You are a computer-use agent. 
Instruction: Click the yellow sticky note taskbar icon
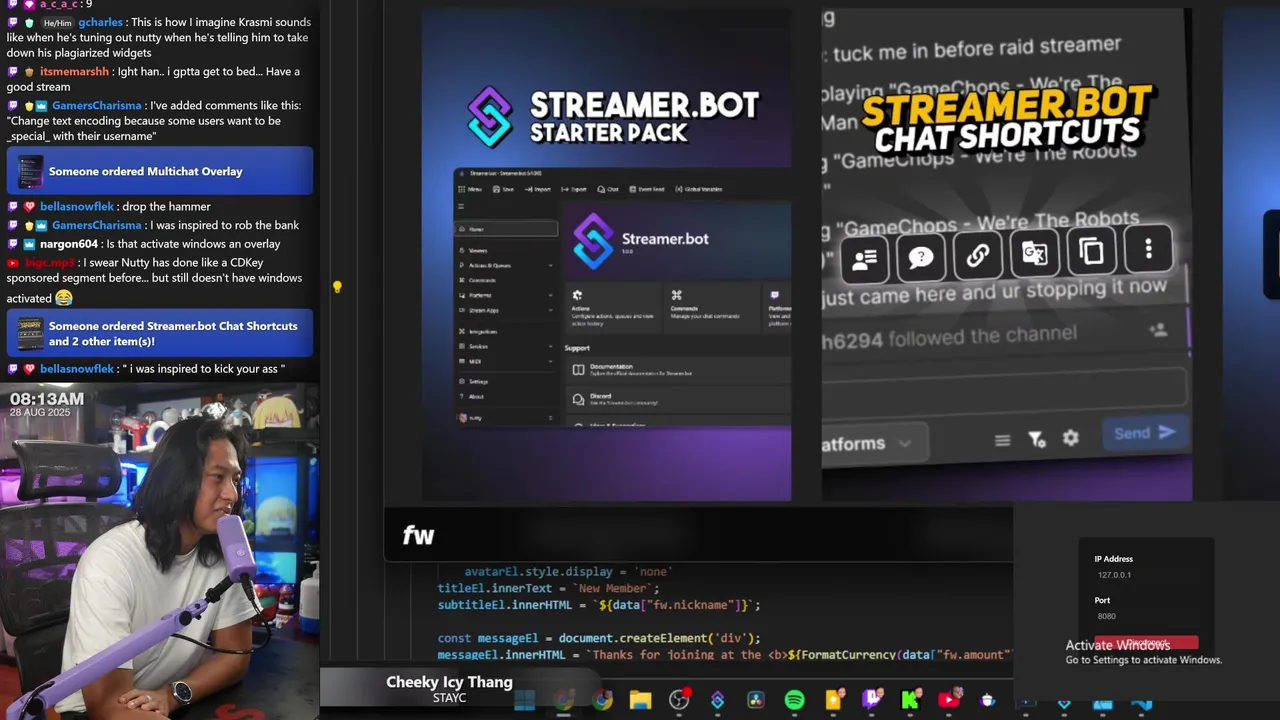(833, 700)
